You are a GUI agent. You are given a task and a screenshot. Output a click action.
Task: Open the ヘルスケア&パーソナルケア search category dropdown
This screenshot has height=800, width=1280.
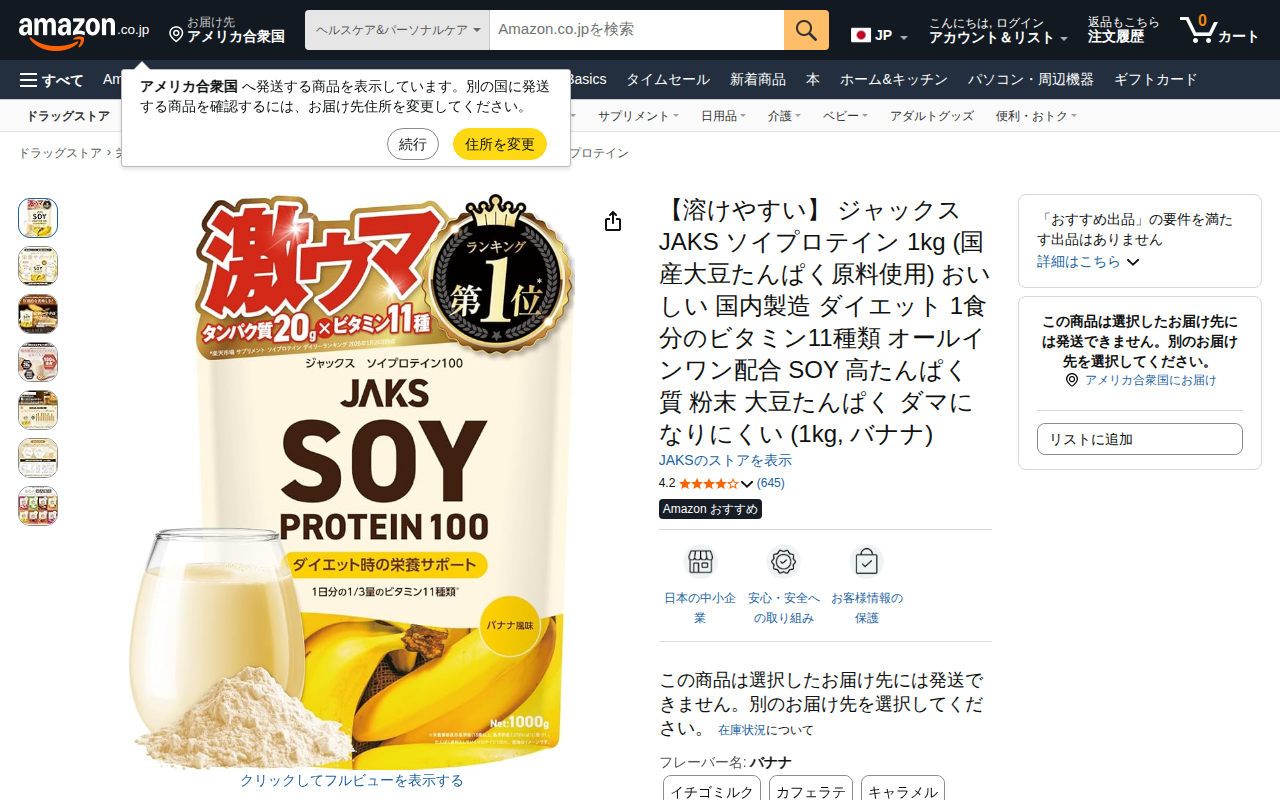click(398, 30)
